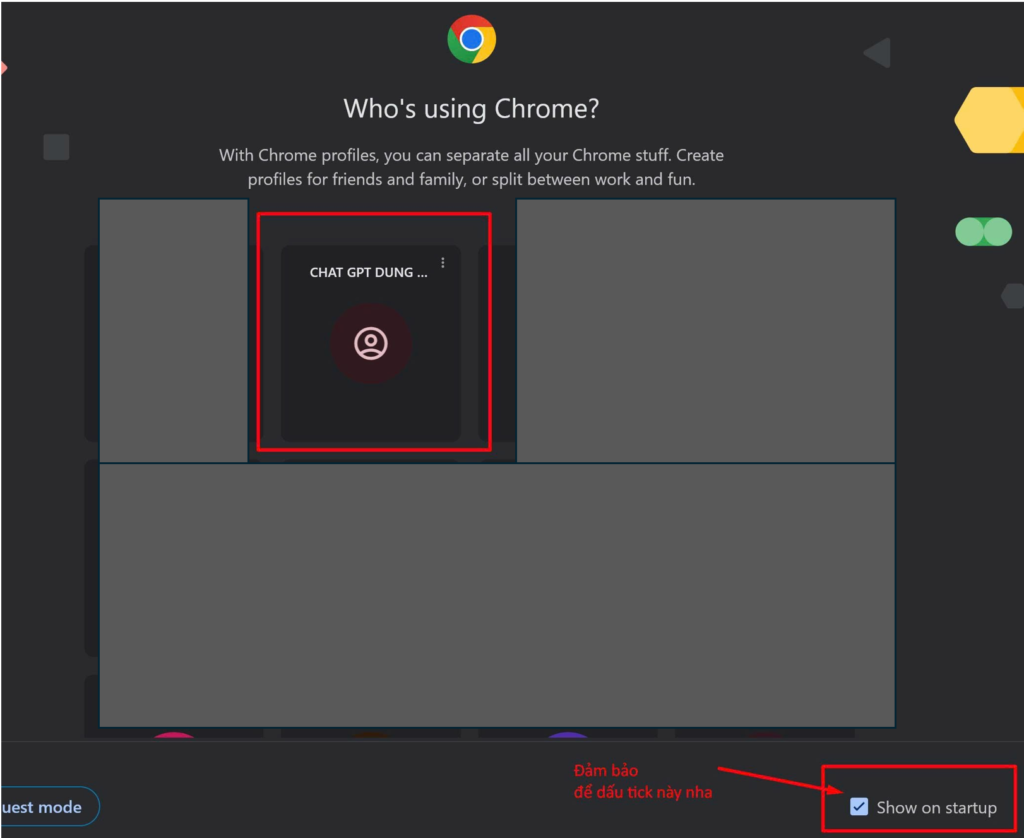Click the red Vietnamese annotation text
1024x838 pixels.
pos(642,782)
